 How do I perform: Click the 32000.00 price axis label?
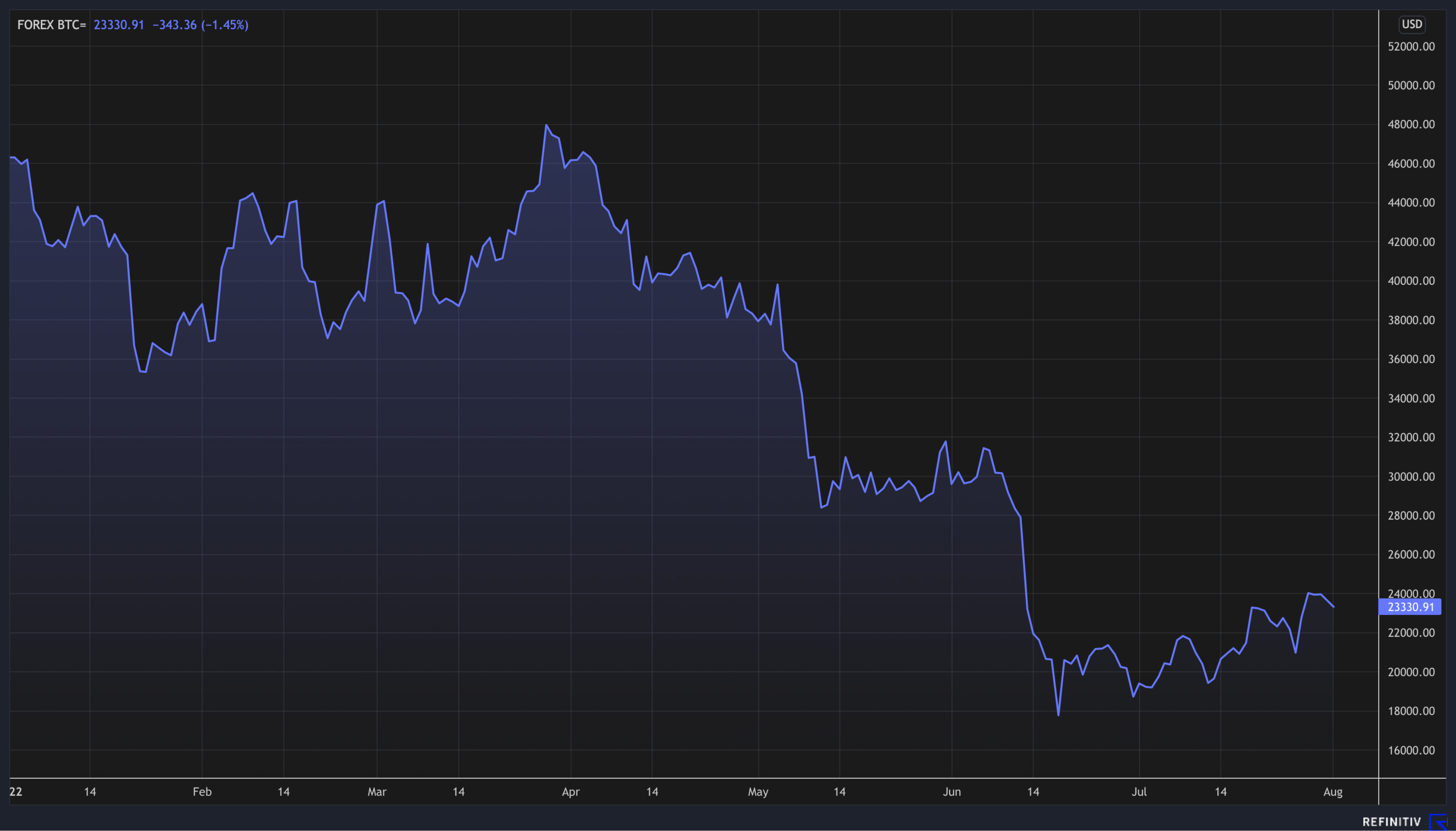tap(1411, 437)
